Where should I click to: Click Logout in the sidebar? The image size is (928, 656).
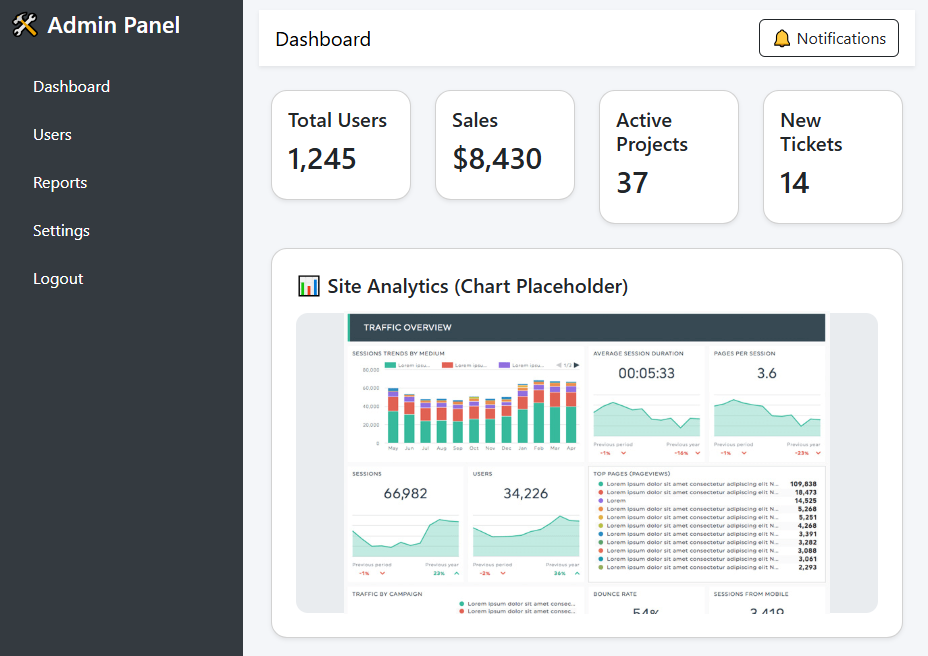(x=58, y=278)
